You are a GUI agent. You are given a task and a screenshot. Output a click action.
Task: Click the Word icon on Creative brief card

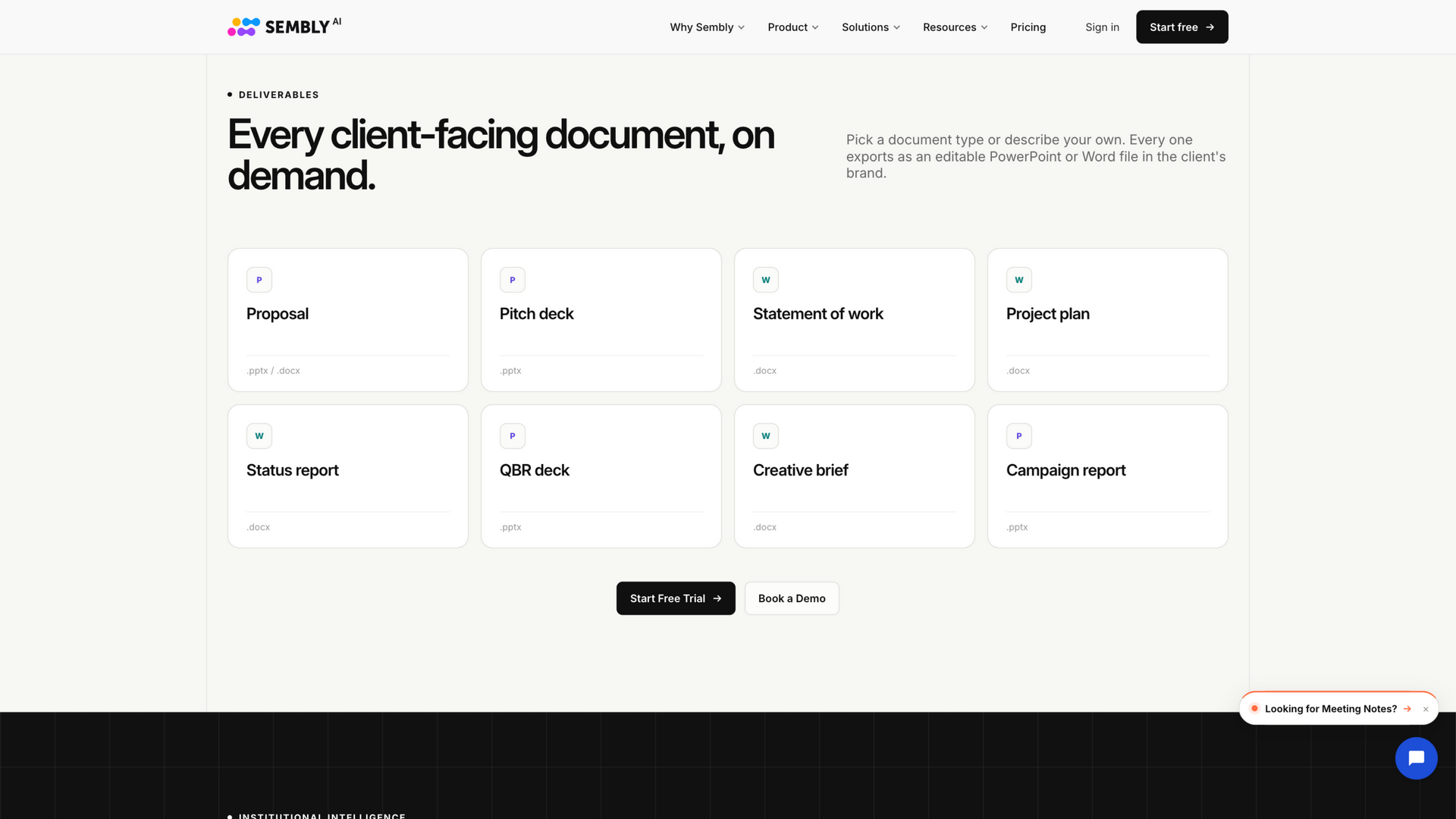click(766, 436)
